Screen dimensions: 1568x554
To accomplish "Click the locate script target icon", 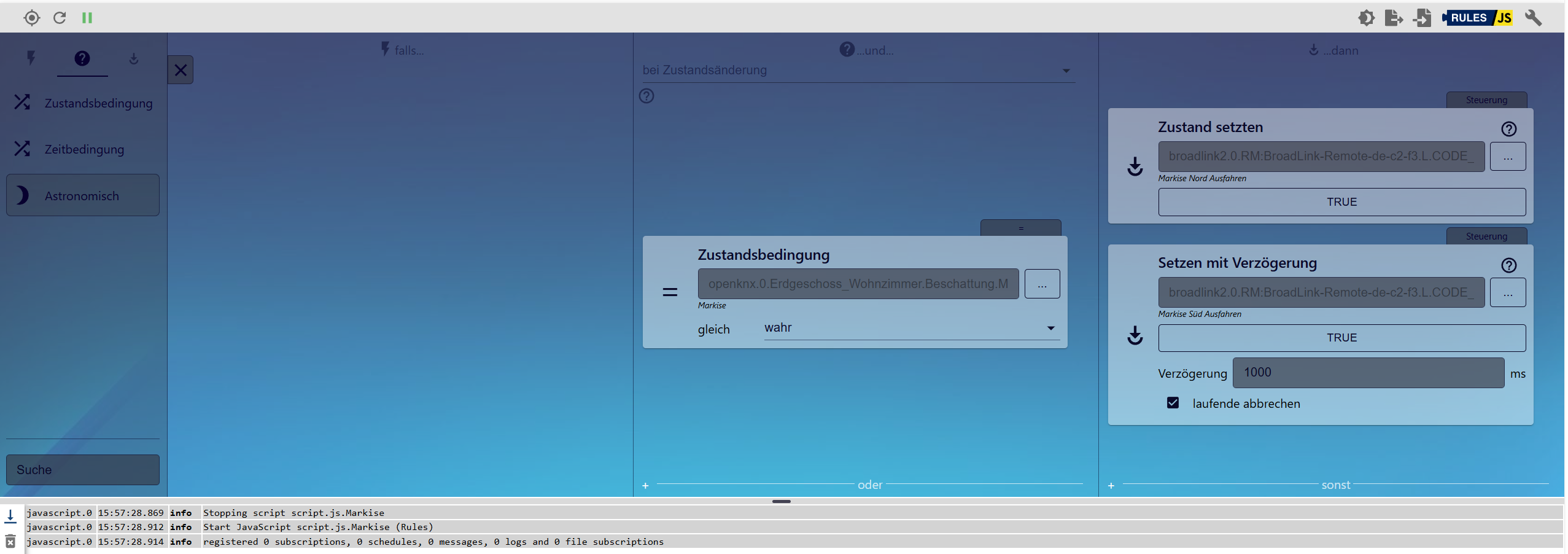I will [32, 18].
